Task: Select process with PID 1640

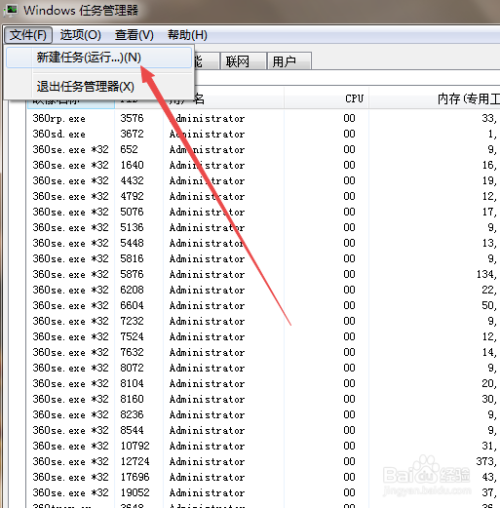Action: (x=263, y=165)
